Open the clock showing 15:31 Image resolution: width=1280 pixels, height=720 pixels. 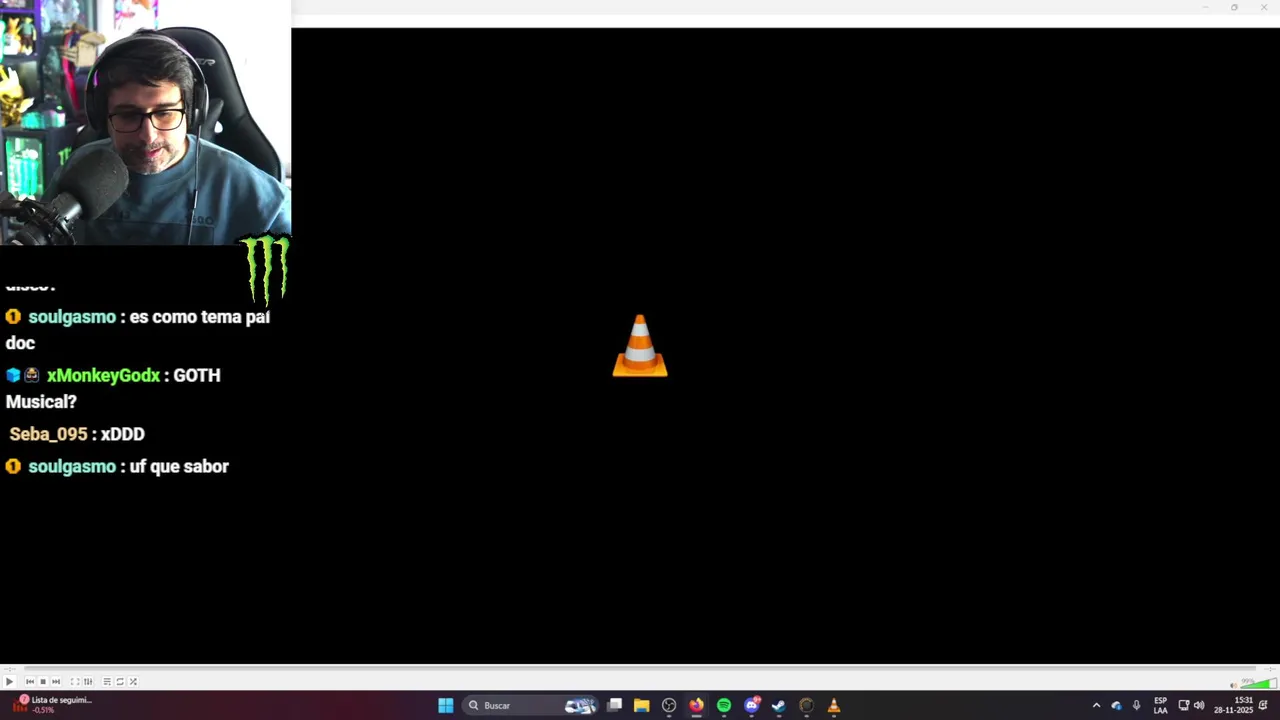point(1234,705)
